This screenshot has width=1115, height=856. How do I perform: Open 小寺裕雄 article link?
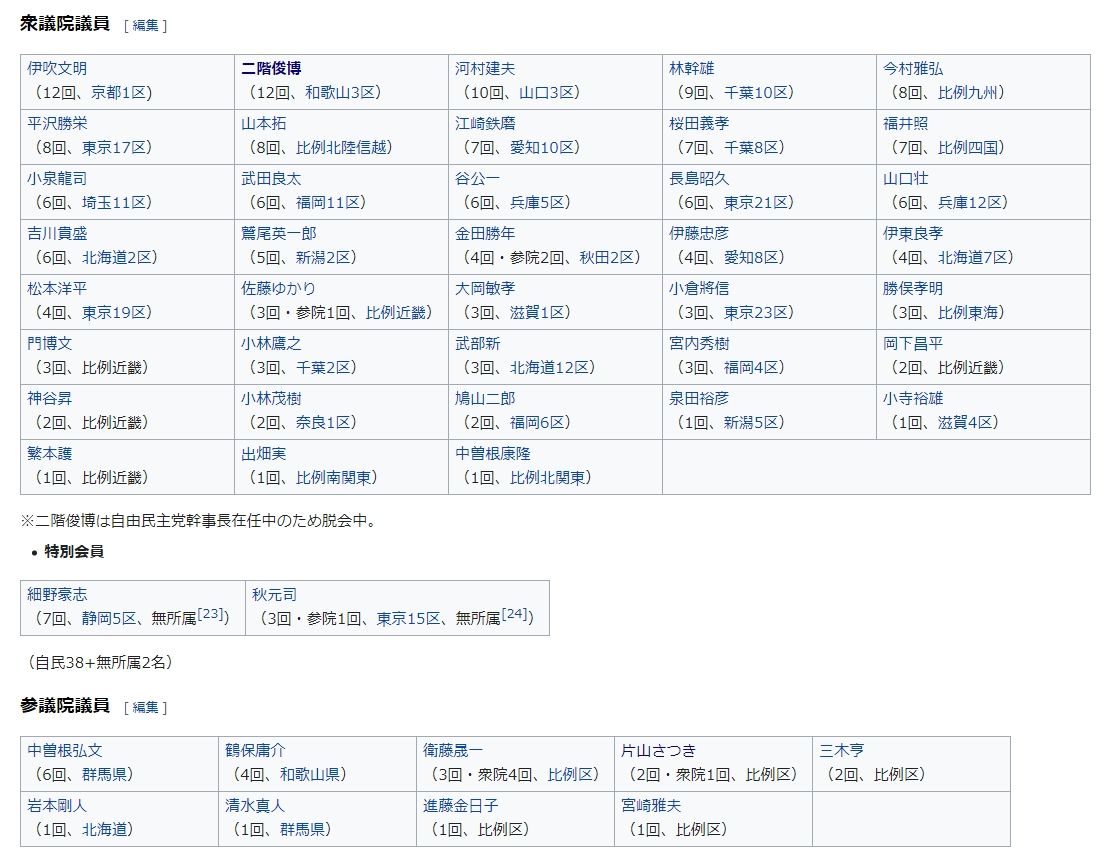(x=913, y=398)
